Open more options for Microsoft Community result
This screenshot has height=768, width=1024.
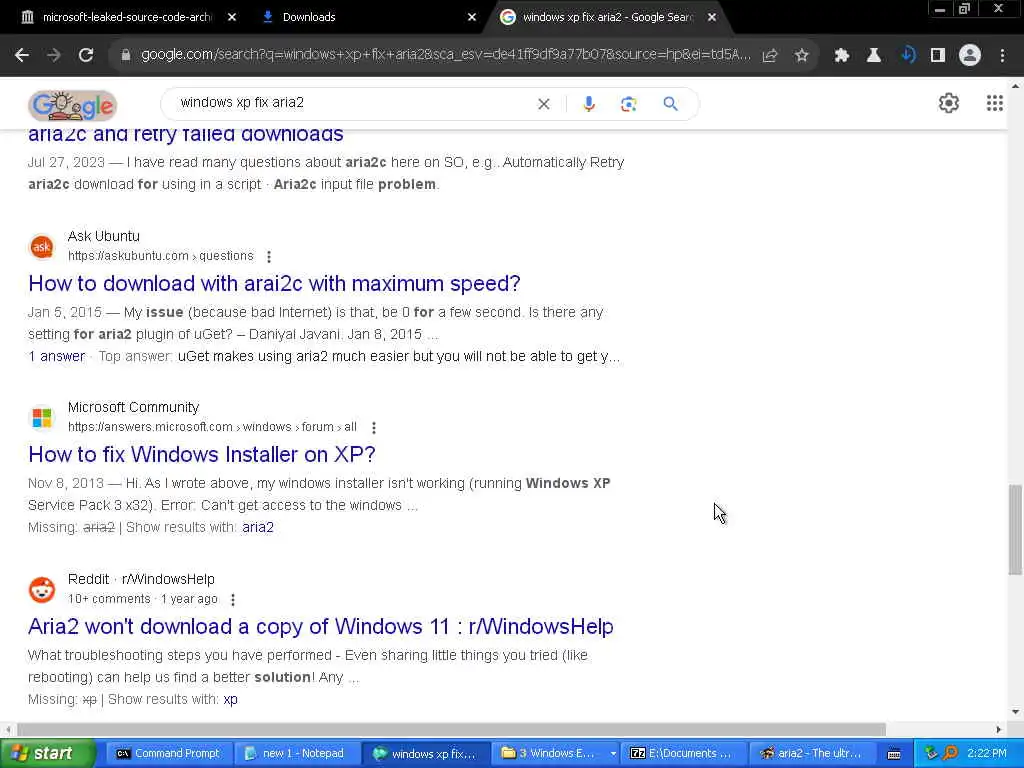point(374,428)
